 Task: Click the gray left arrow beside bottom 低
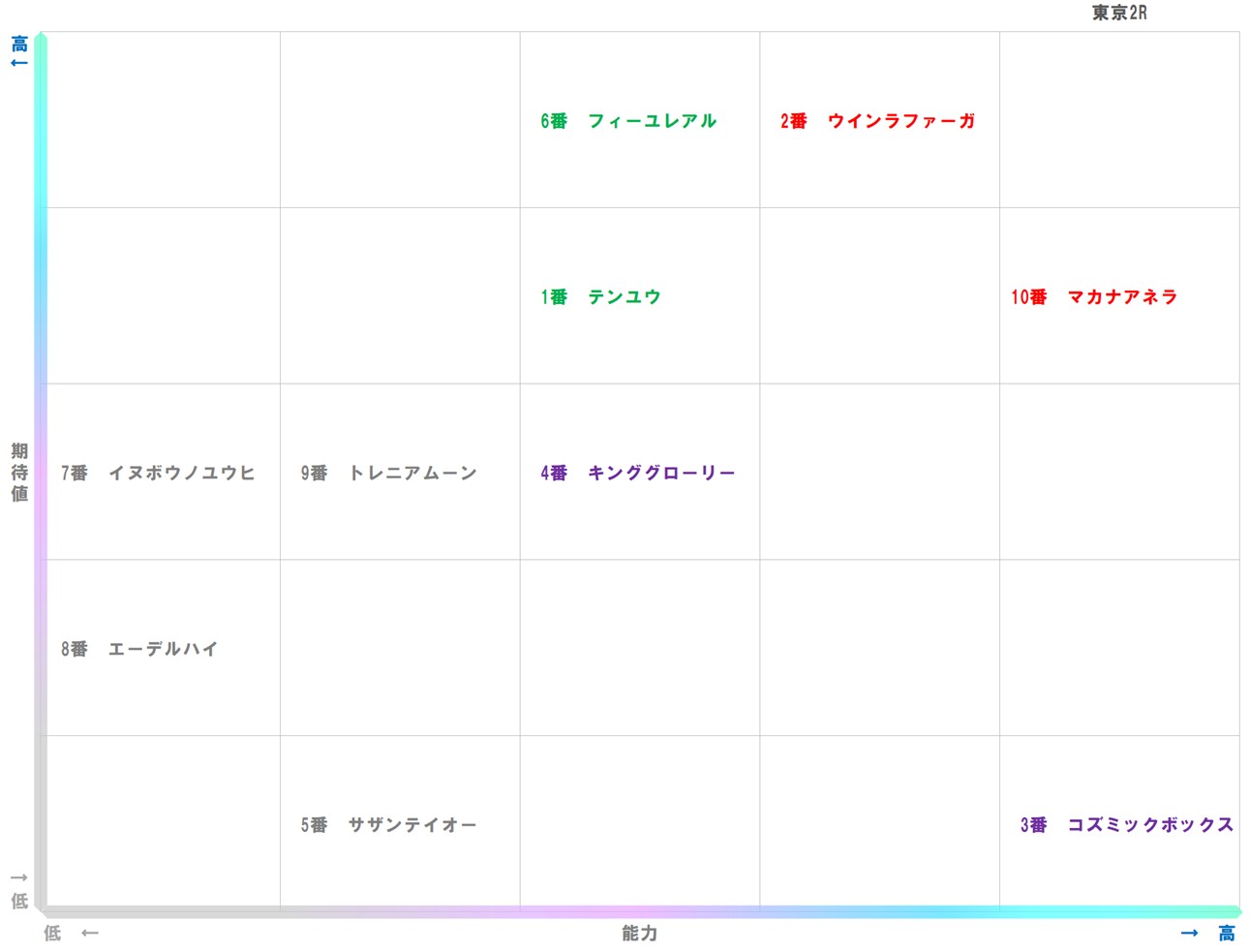[90, 934]
